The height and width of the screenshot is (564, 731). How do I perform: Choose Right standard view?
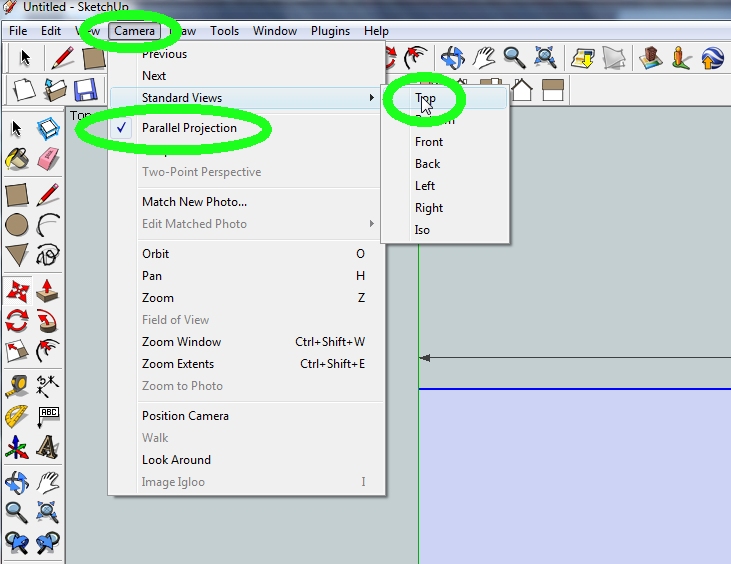tap(445, 208)
